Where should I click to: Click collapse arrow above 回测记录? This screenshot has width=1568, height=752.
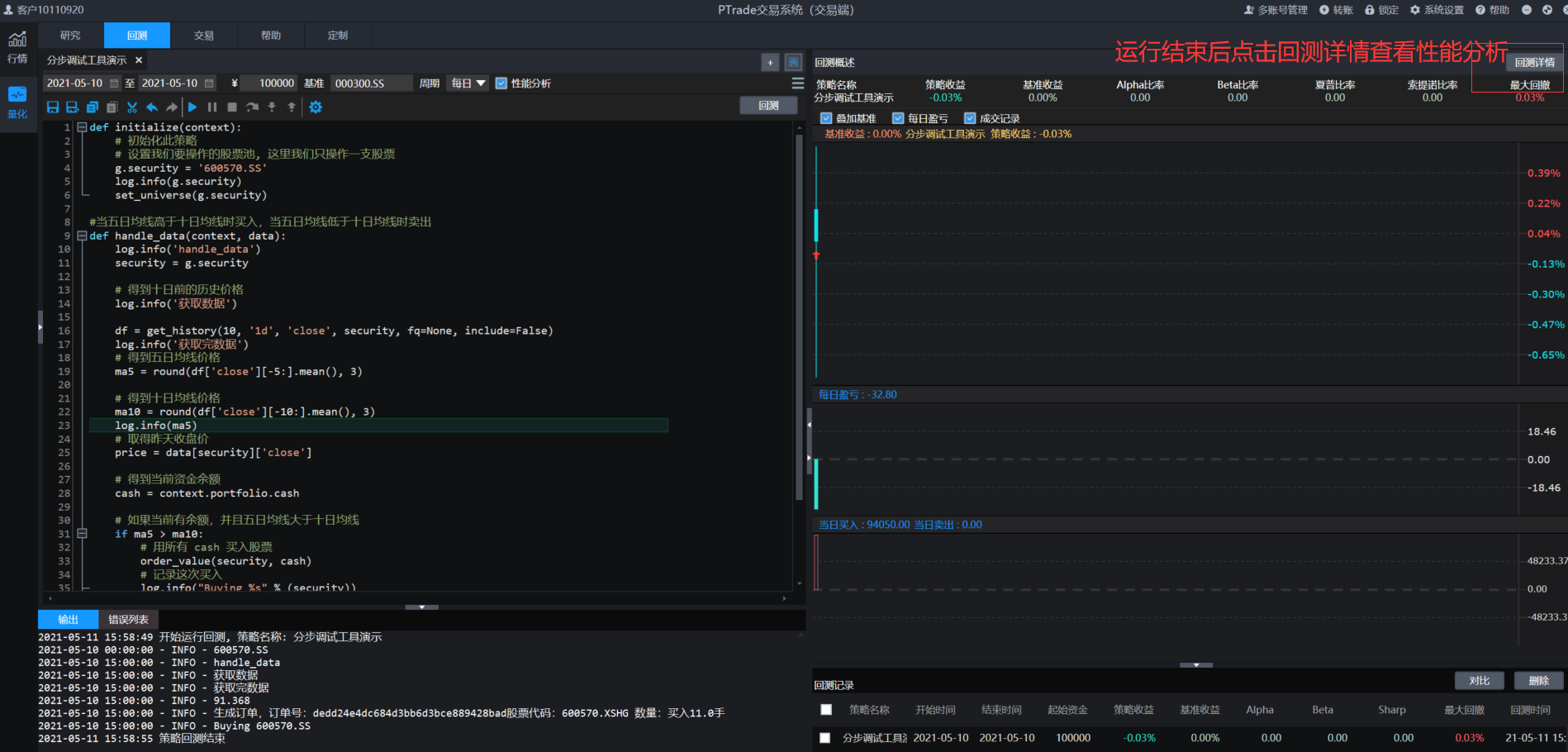point(1196,664)
